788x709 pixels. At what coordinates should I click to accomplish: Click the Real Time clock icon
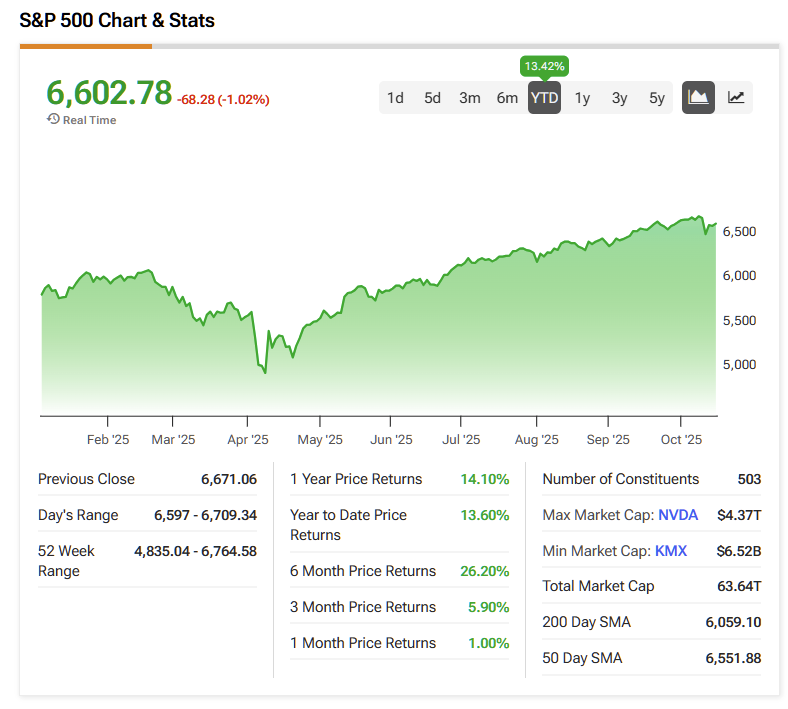pos(53,120)
